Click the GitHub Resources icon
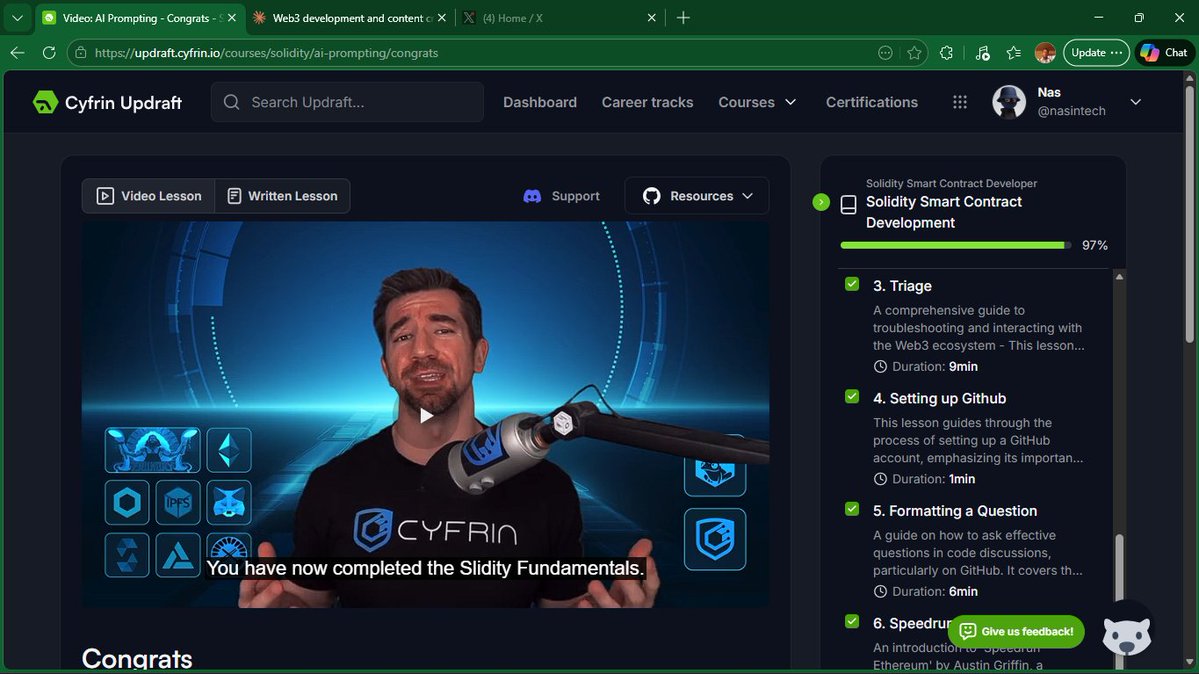Image resolution: width=1199 pixels, height=674 pixels. 651,196
